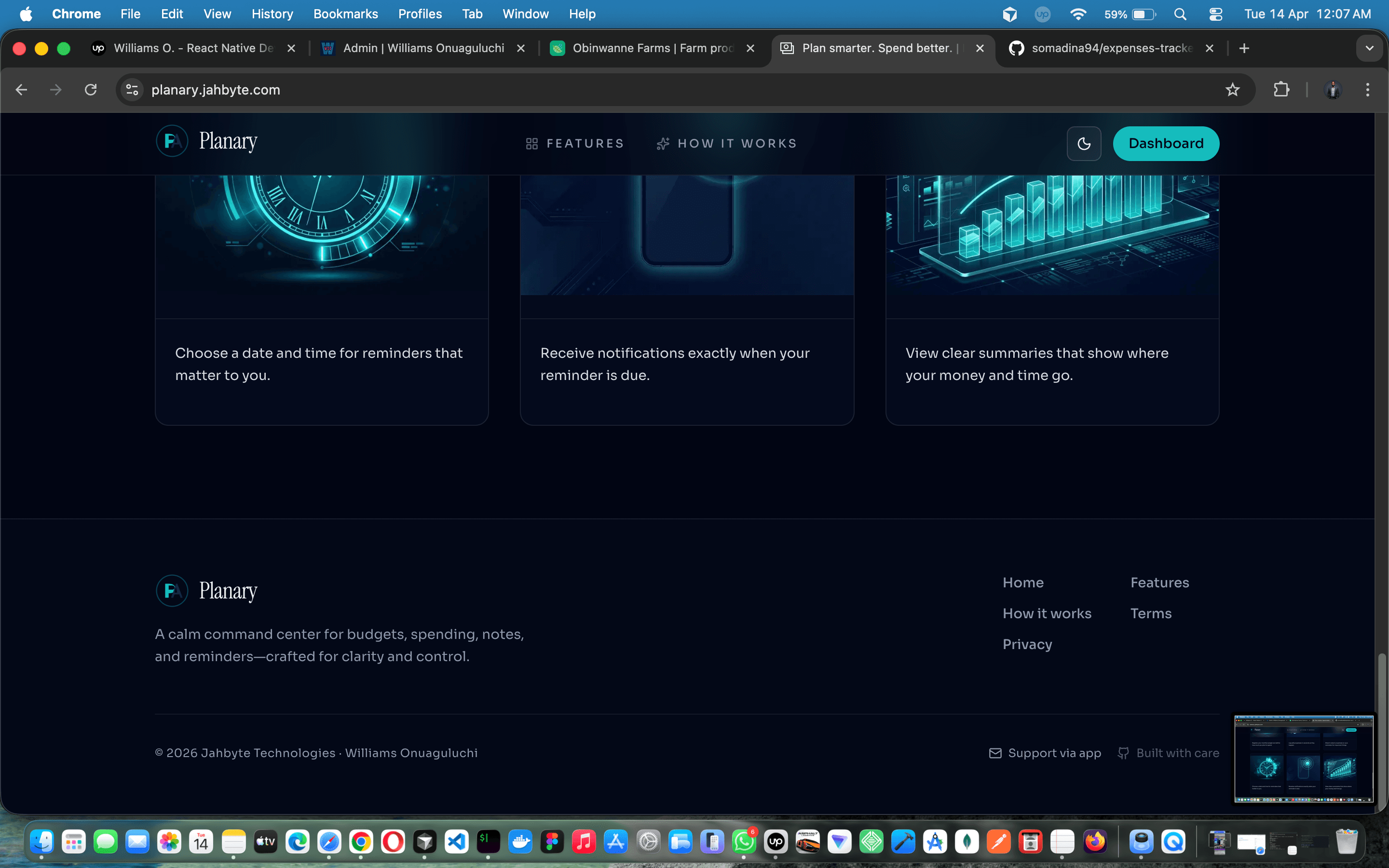Click the Chrome profile avatar
The image size is (1389, 868).
coord(1333,90)
